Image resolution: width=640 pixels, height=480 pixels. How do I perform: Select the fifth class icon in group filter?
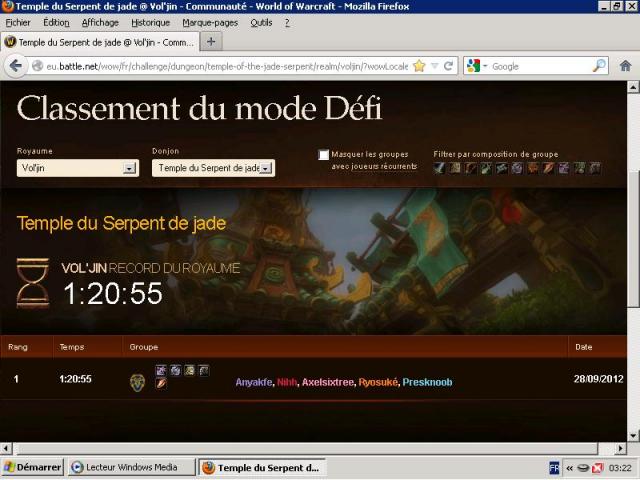(502, 168)
